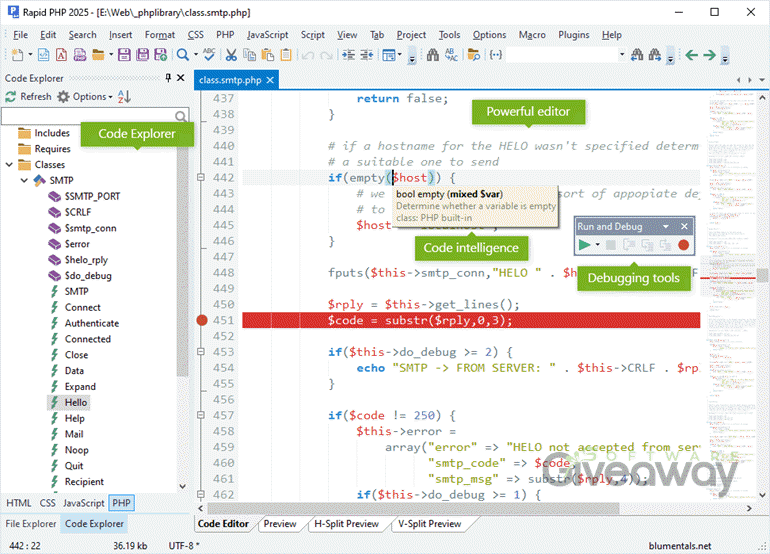This screenshot has width=770, height=554.
Task: Paste with the clipboard Paste icon
Action: tap(268, 55)
